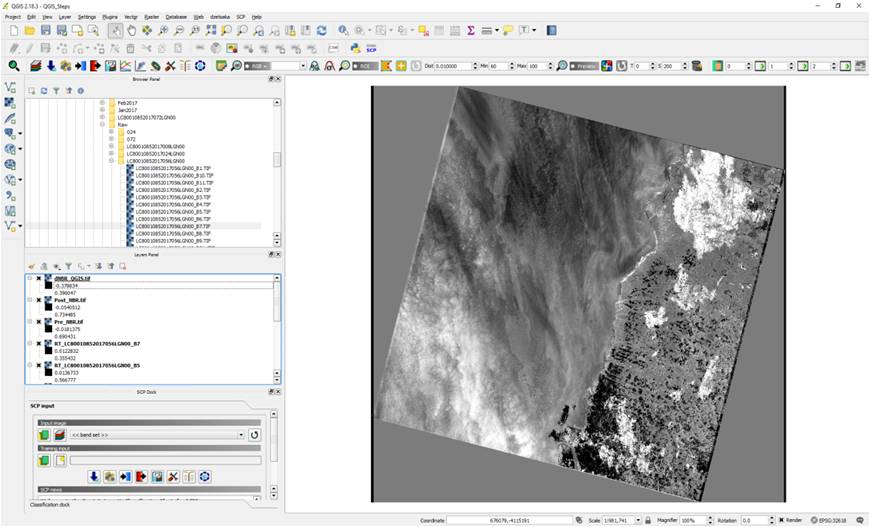Collapse the Raw folder in browser tree
The image size is (870, 527).
102,124
